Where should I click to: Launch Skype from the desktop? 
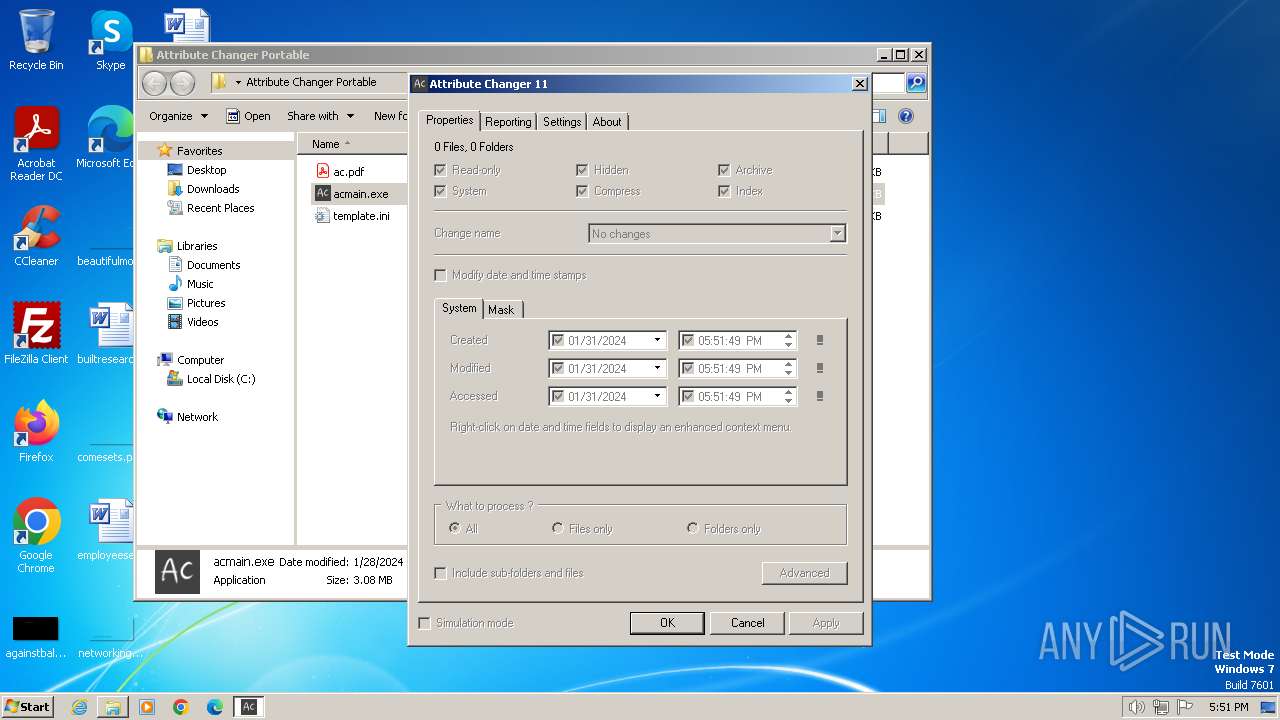coord(111,40)
